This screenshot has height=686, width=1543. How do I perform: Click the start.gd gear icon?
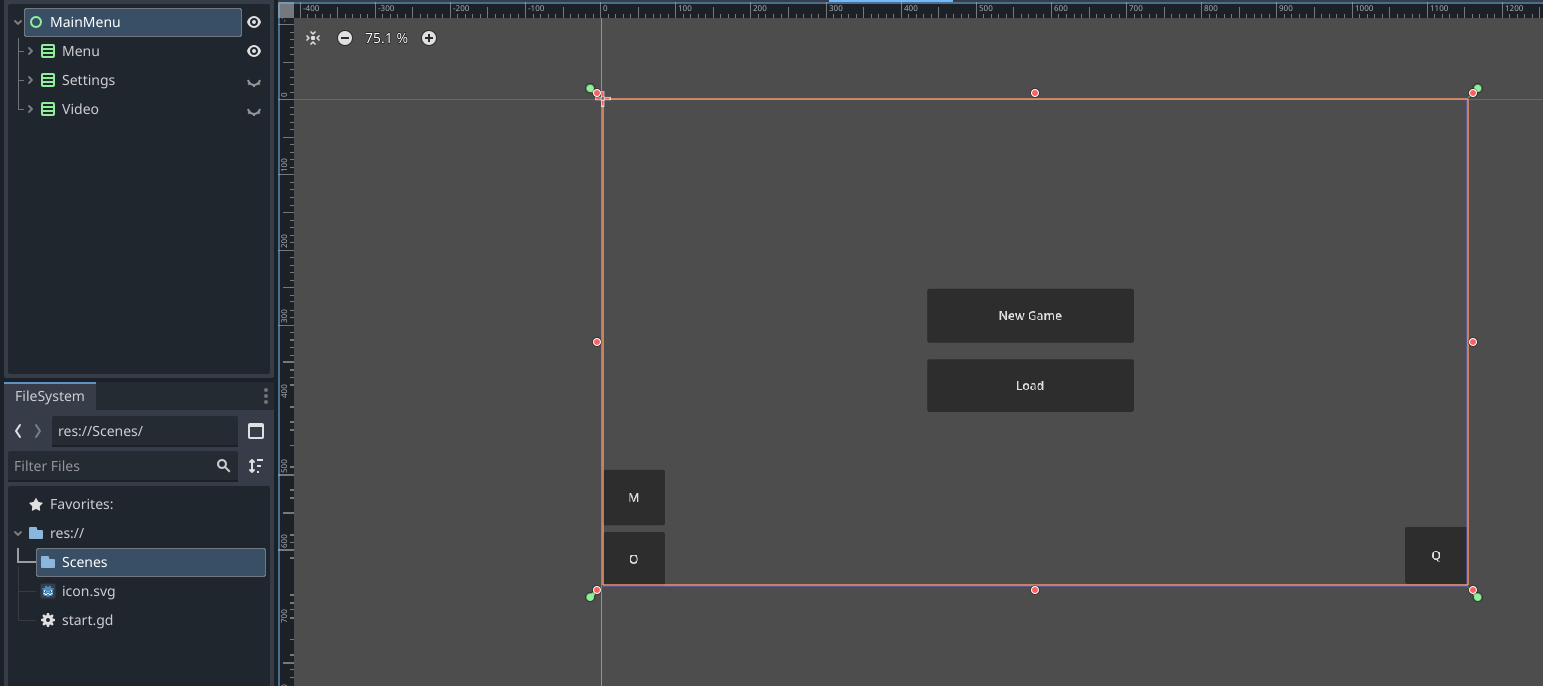(x=47, y=620)
